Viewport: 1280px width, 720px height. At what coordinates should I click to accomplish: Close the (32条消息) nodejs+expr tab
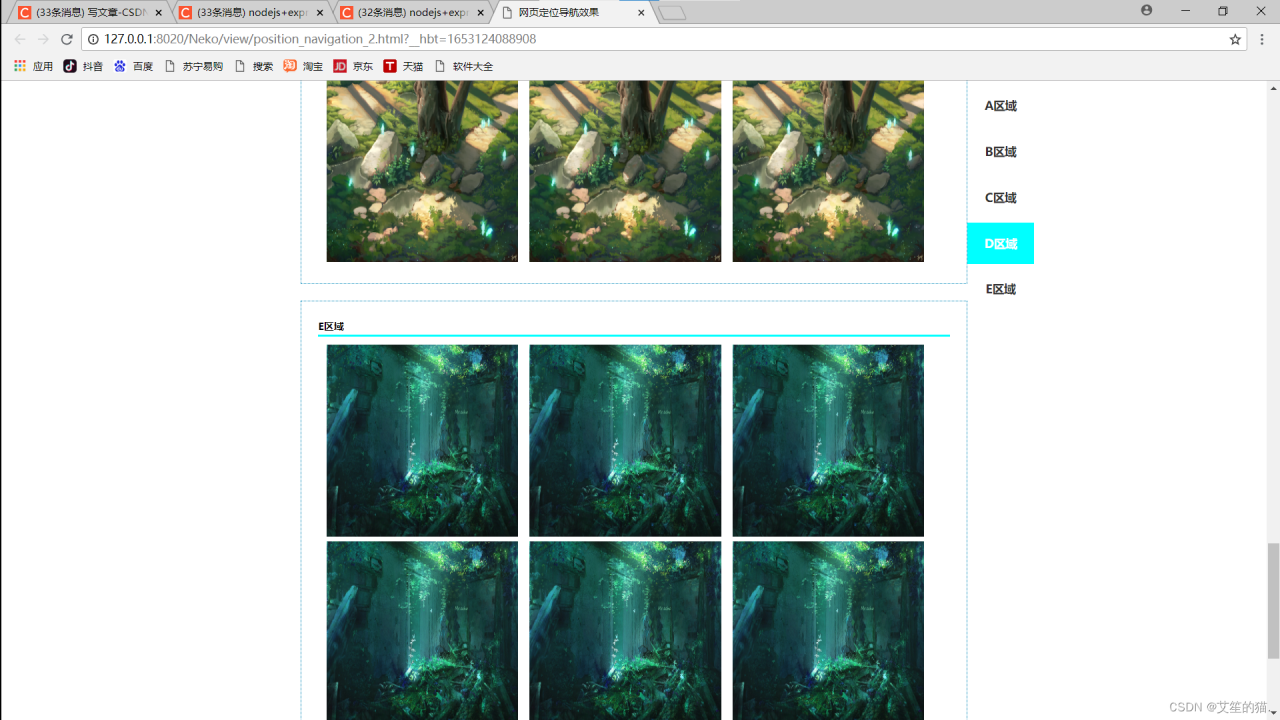pyautogui.click(x=480, y=13)
